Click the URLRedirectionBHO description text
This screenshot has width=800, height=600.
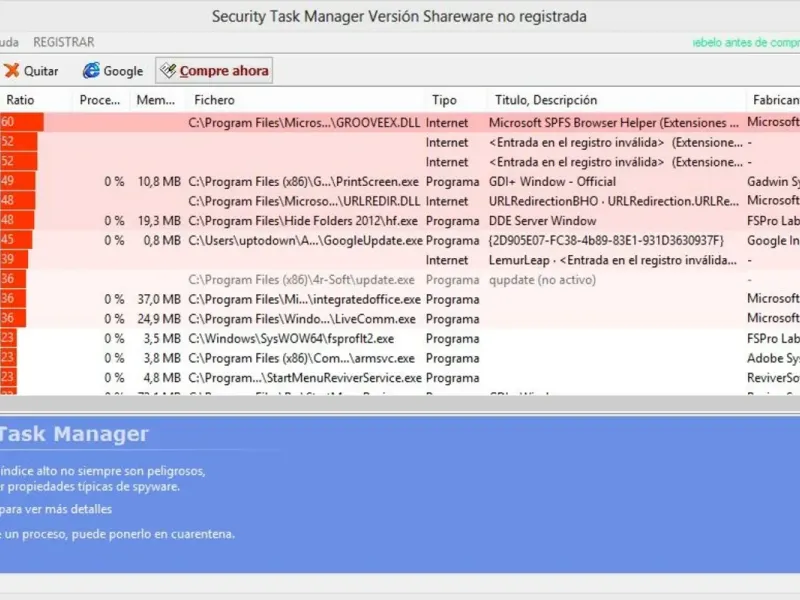(614, 201)
